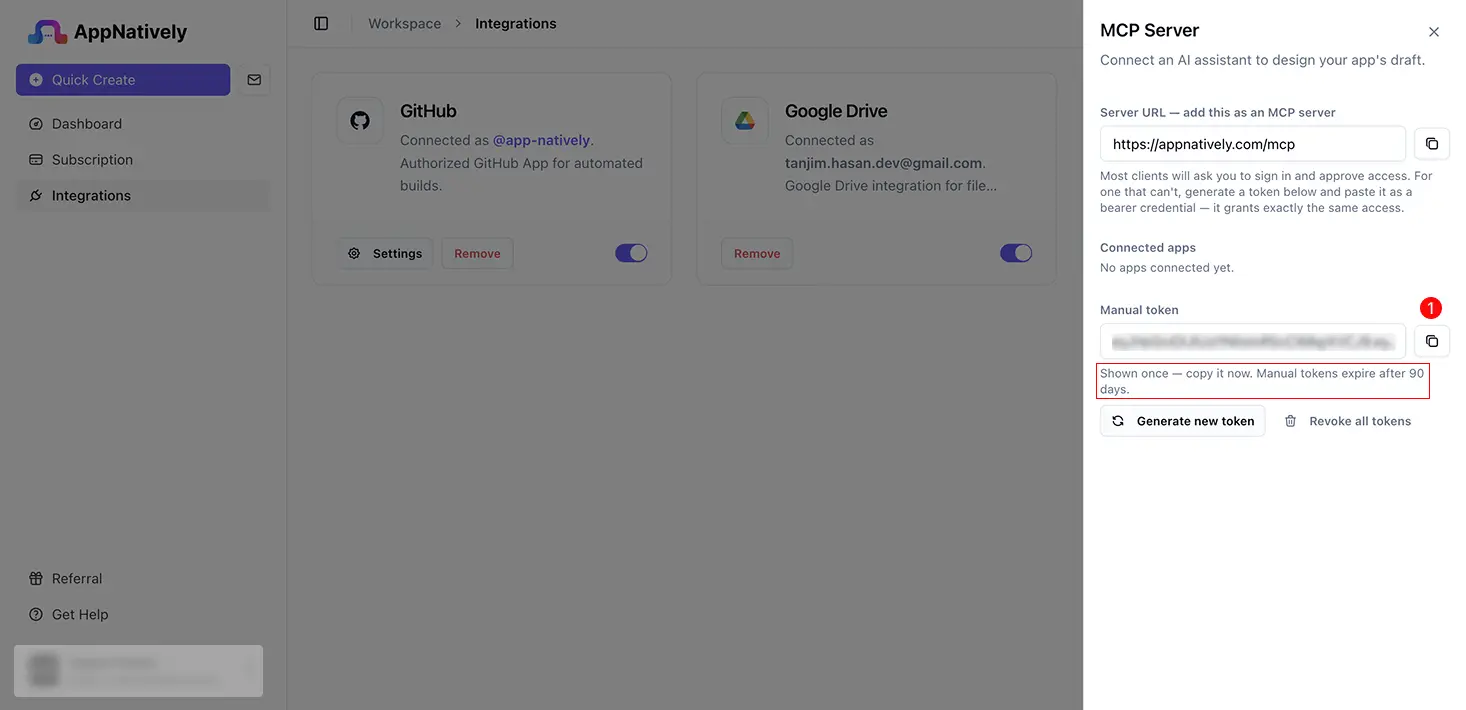Toggle the sidebar panel icon
The image size is (1466, 710).
pos(321,23)
